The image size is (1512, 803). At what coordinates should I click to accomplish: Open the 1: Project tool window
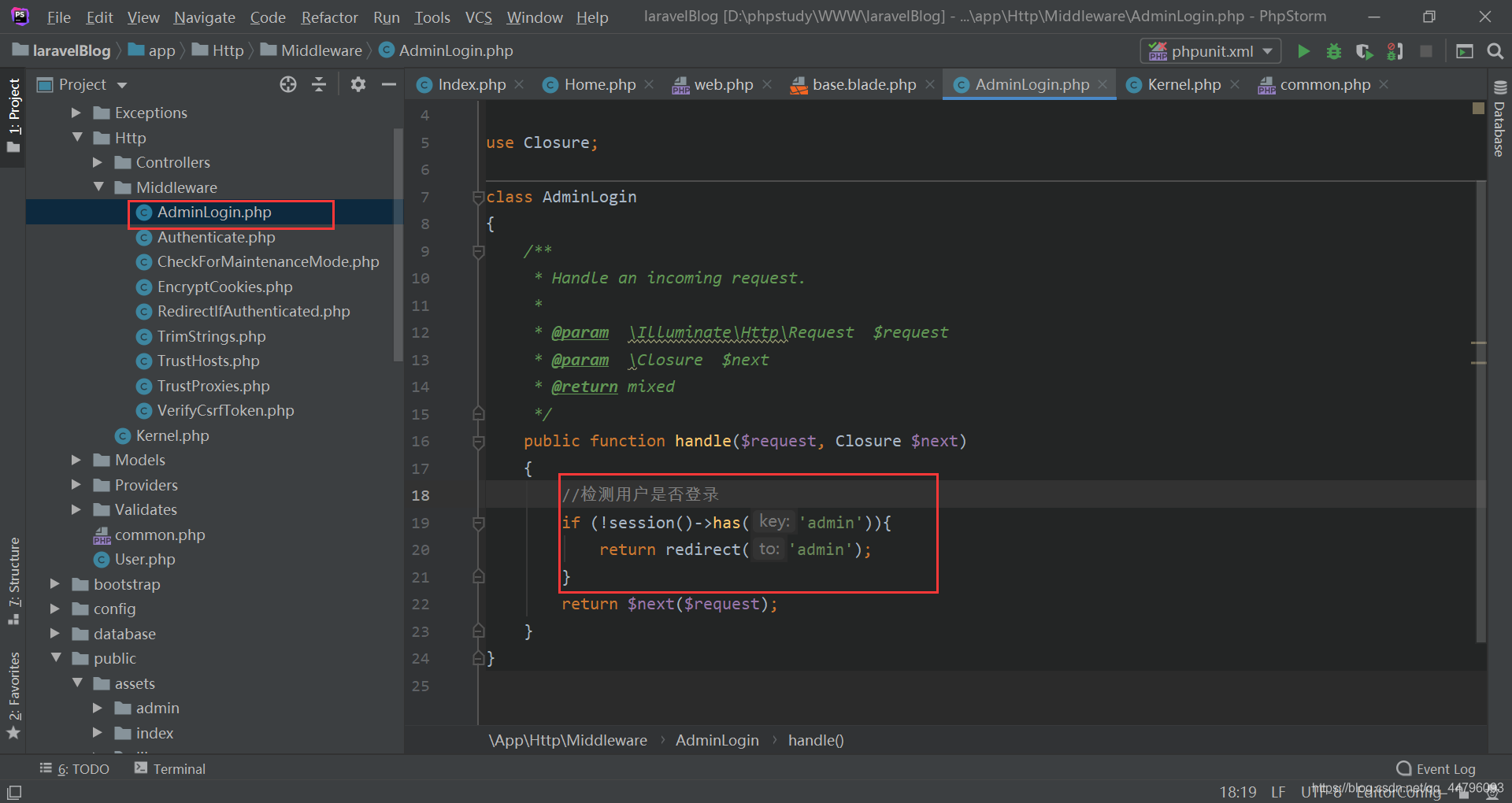pyautogui.click(x=13, y=117)
